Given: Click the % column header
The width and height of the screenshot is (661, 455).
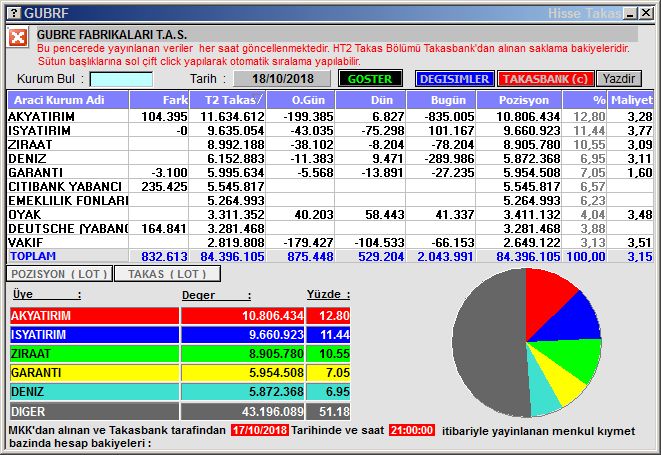Looking at the screenshot, I should coord(584,100).
